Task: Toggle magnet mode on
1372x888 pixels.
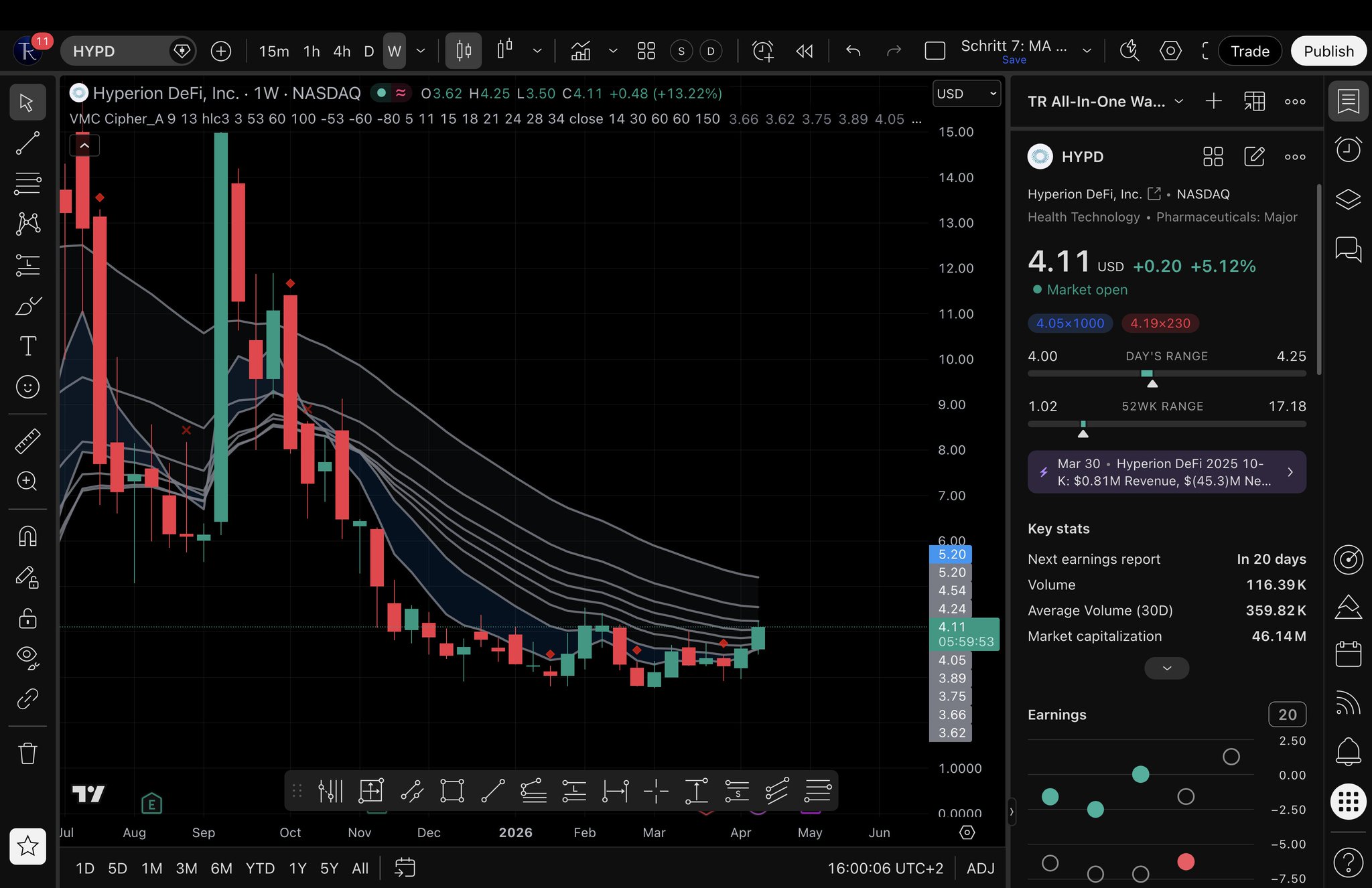Action: click(27, 536)
